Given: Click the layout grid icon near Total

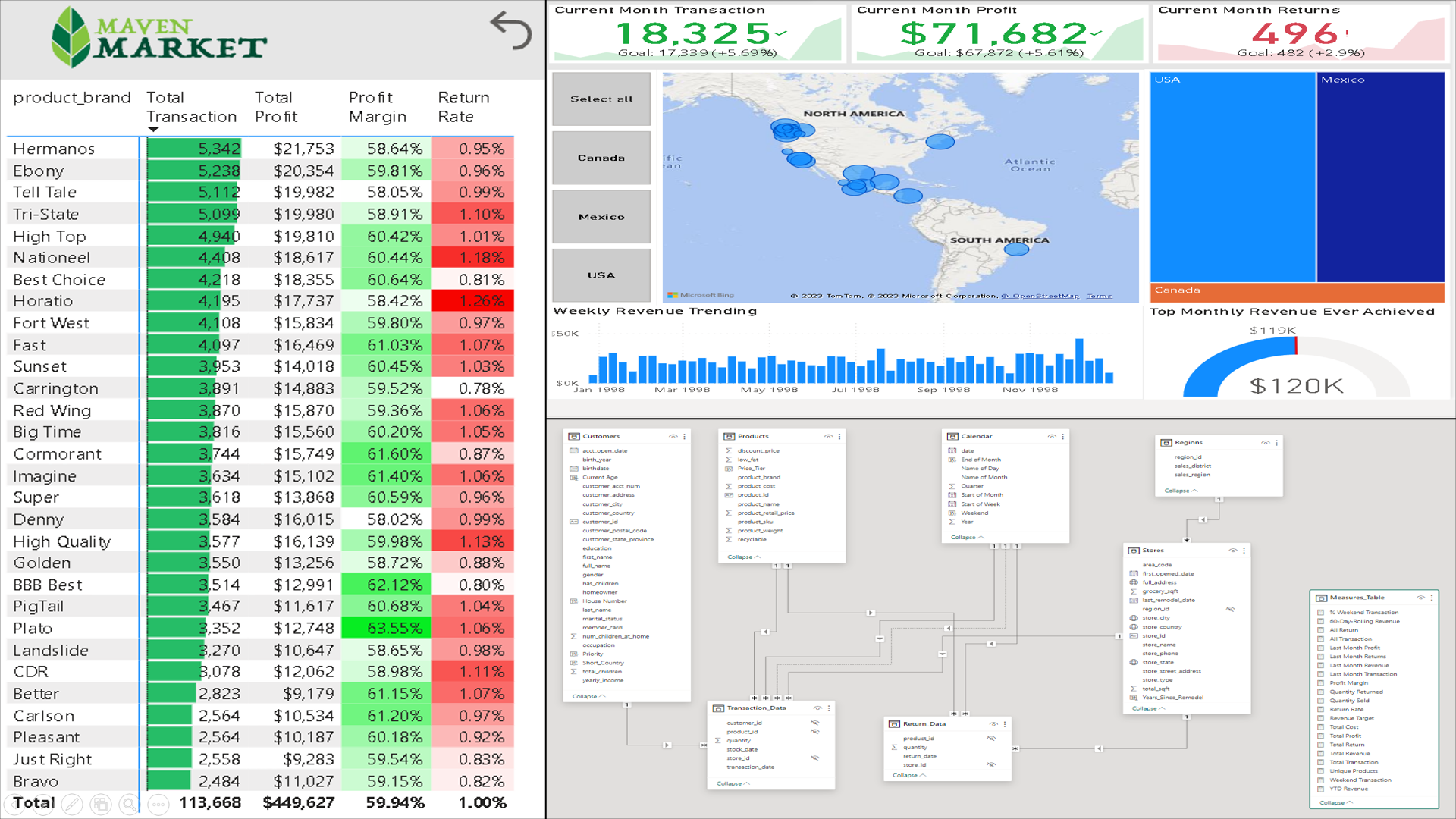Looking at the screenshot, I should (x=101, y=804).
